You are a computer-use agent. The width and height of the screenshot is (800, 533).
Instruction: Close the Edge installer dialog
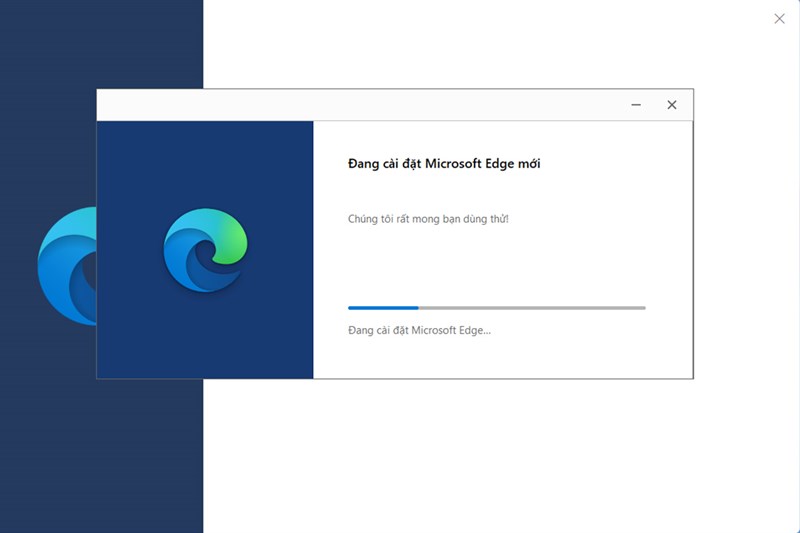click(671, 105)
